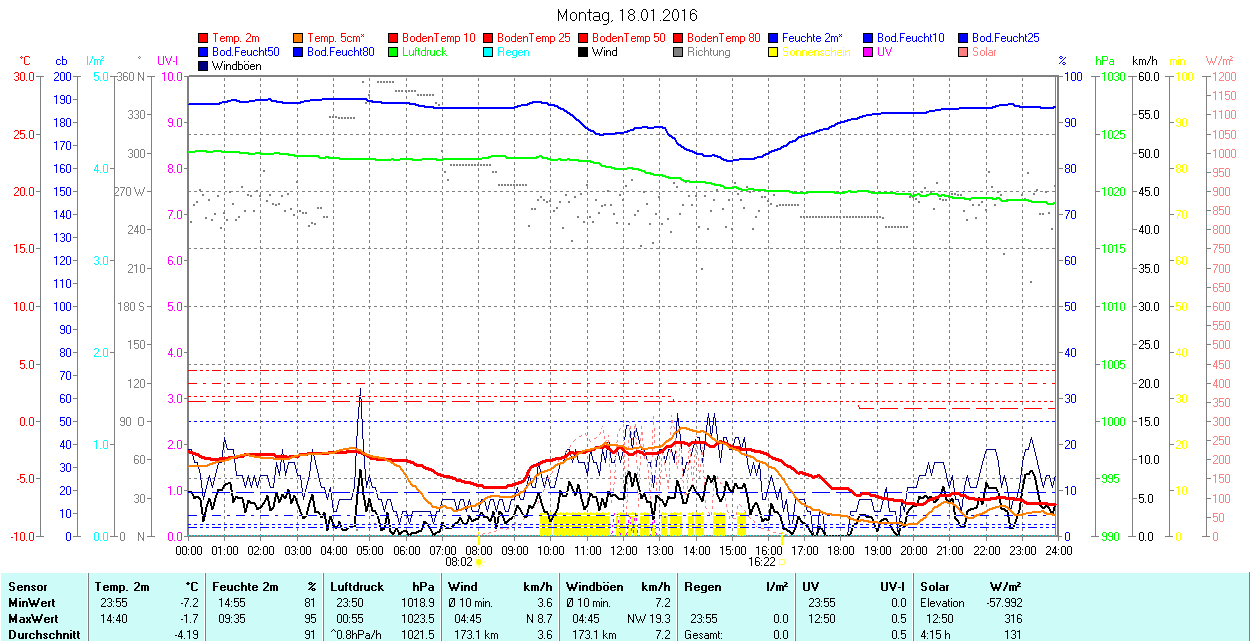
Task: Click the MaxWert row label
Action: pos(33,619)
